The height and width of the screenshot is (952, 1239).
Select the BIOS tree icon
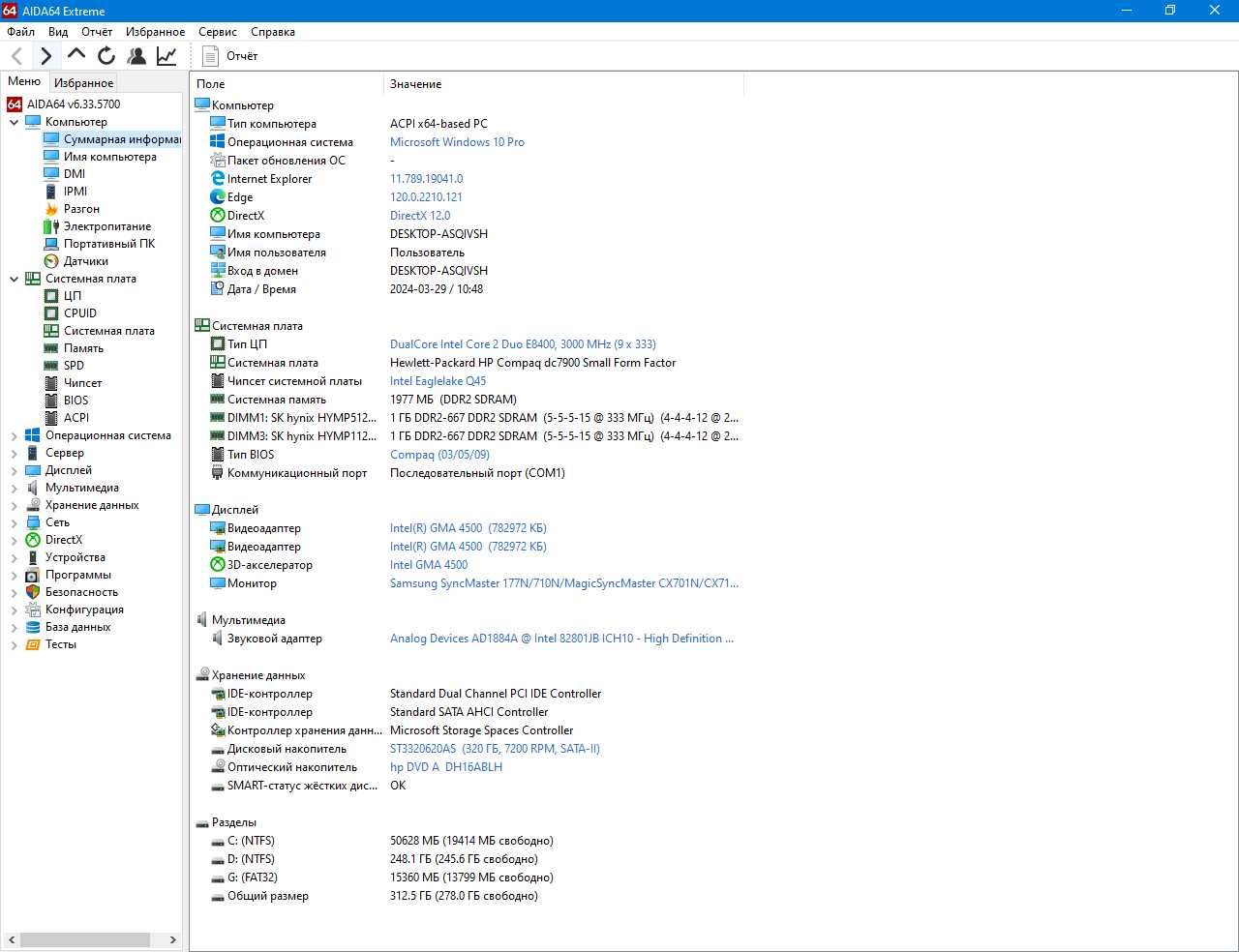point(51,401)
